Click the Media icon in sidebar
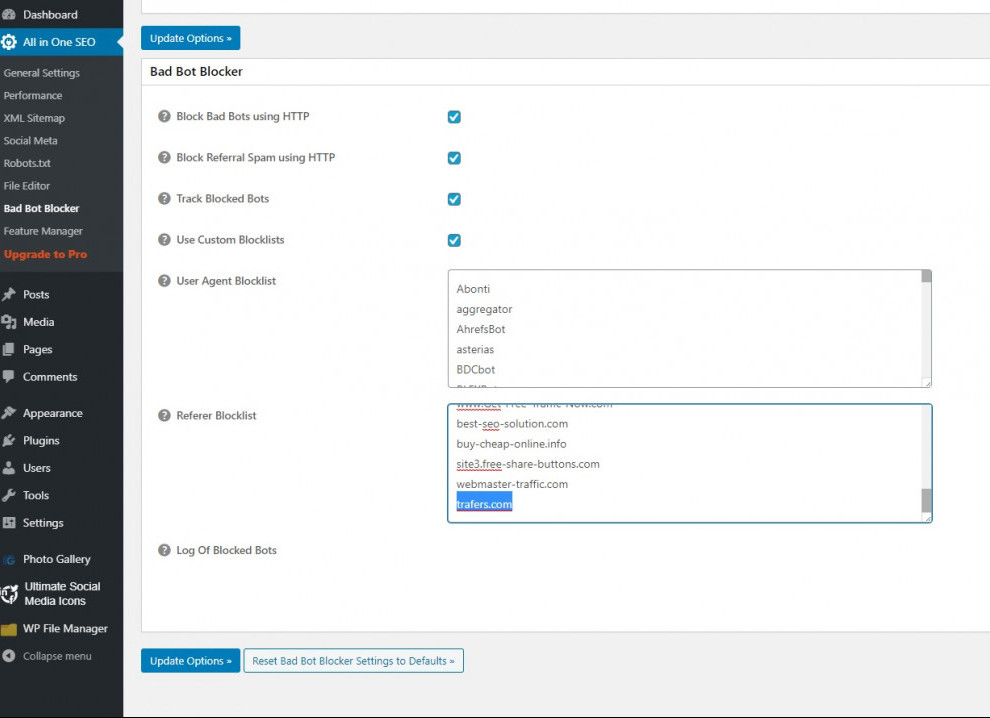Viewport: 990px width, 718px height. [x=9, y=322]
